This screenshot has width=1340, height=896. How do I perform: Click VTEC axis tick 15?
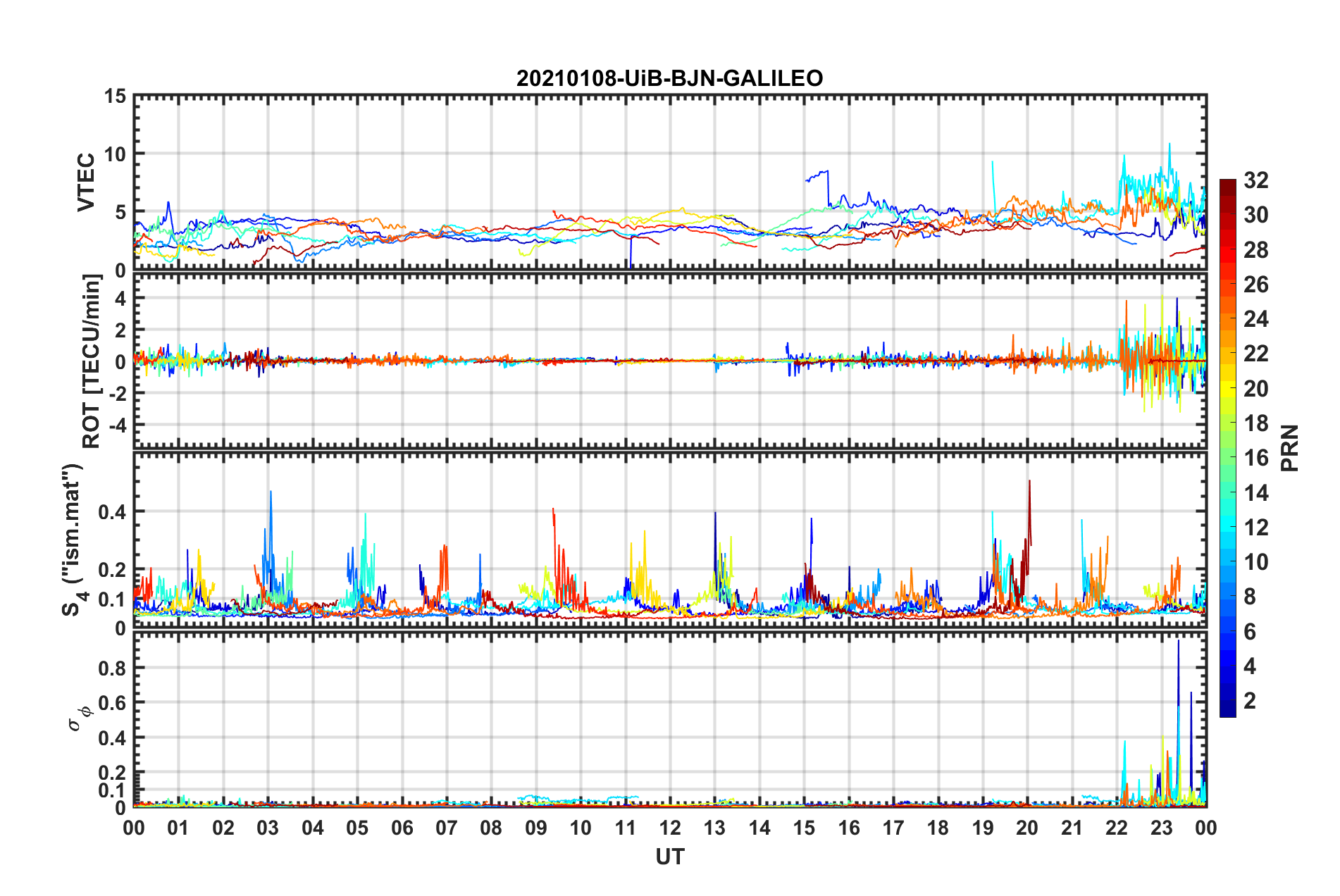pyautogui.click(x=116, y=96)
